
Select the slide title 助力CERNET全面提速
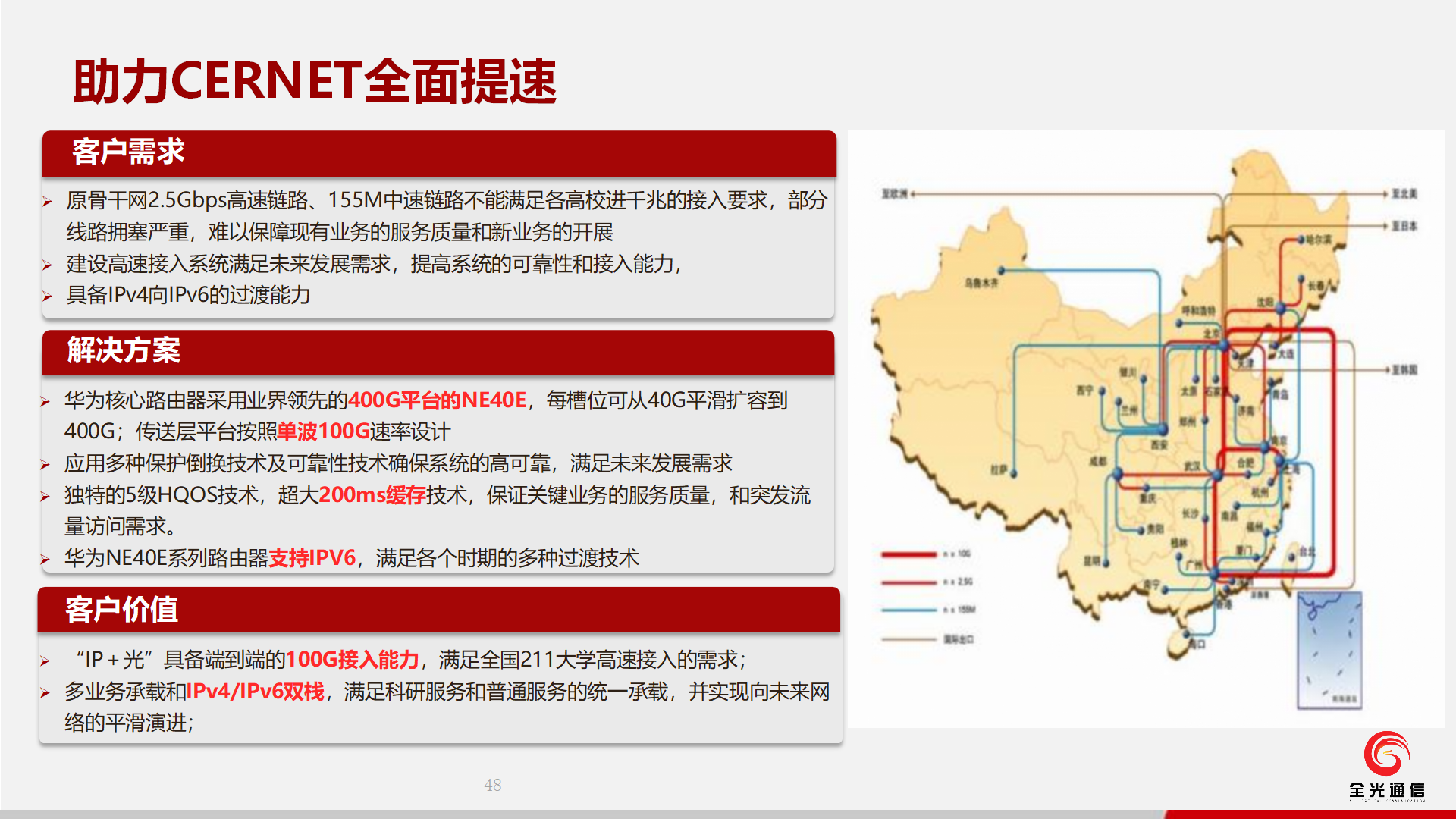315,81
